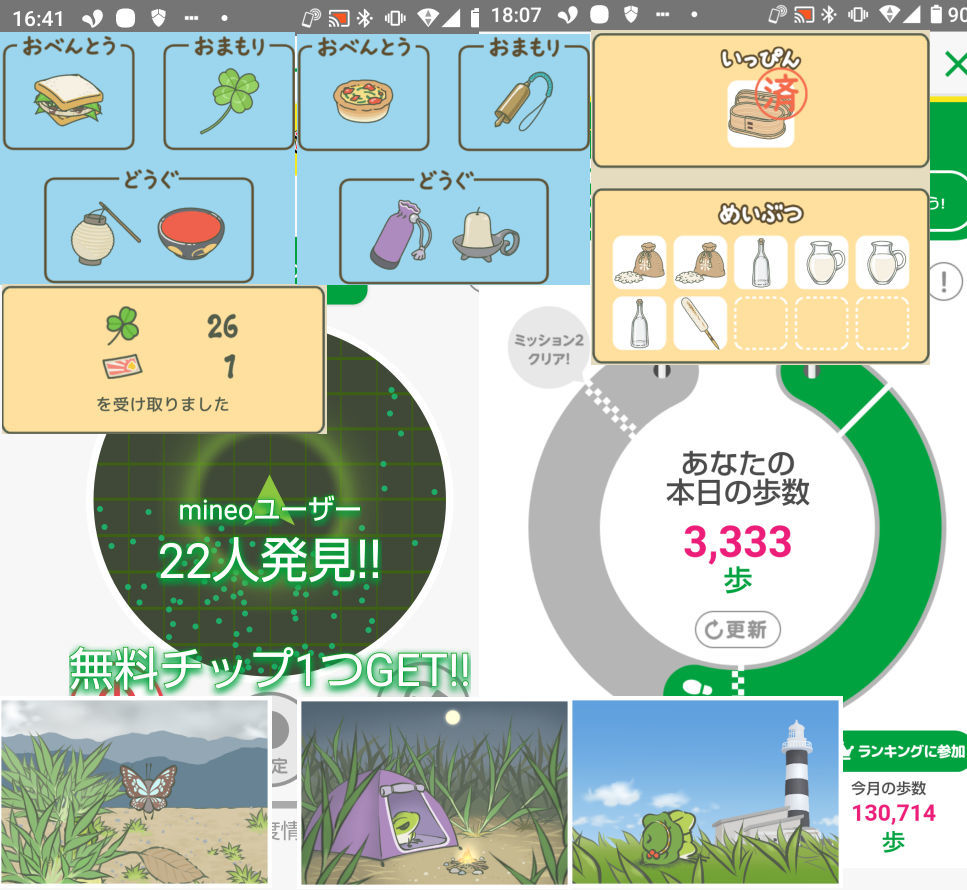This screenshot has width=967, height=890.
Task: Tap the 3,333 step count
Action: coord(738,542)
